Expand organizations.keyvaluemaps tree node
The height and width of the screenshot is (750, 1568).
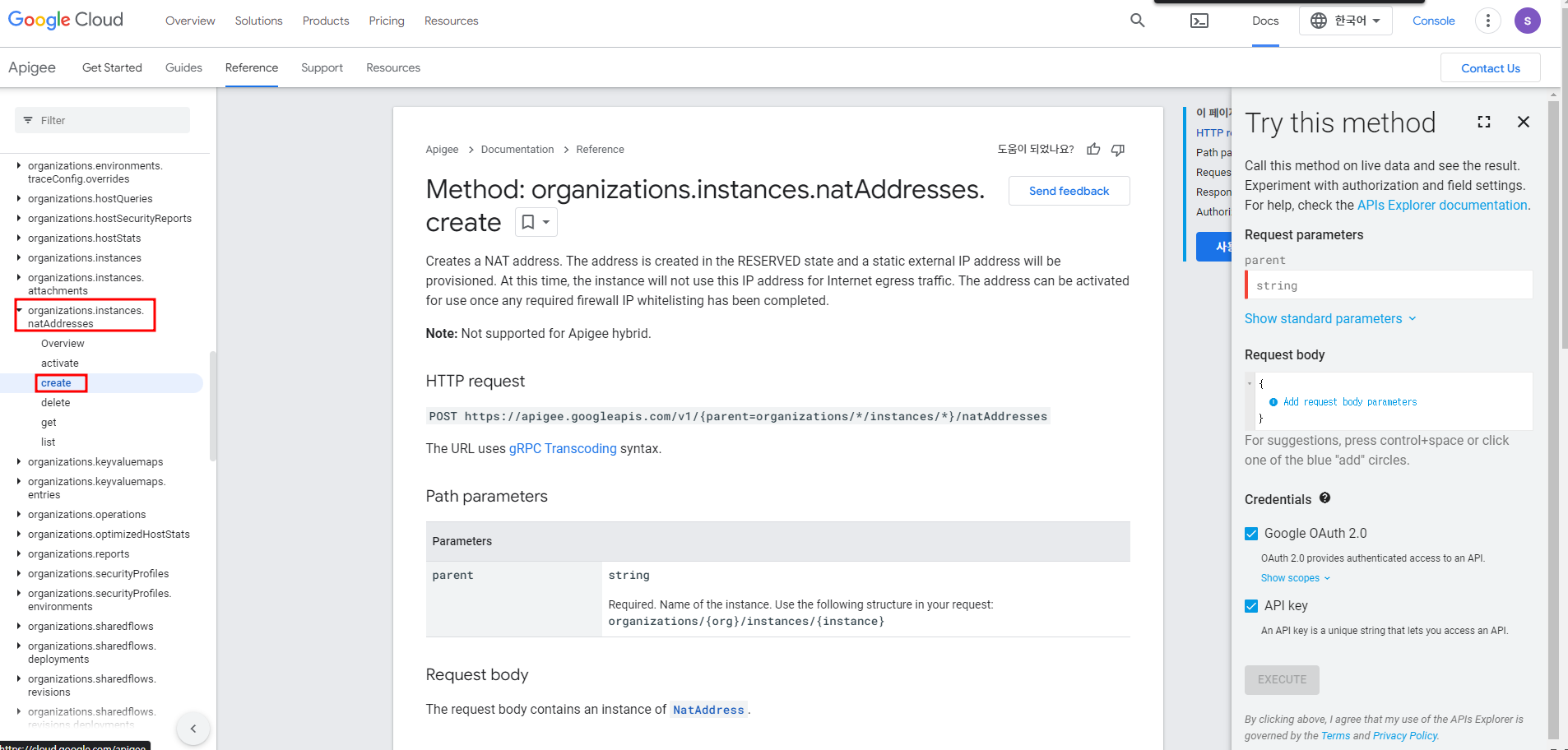click(x=19, y=461)
